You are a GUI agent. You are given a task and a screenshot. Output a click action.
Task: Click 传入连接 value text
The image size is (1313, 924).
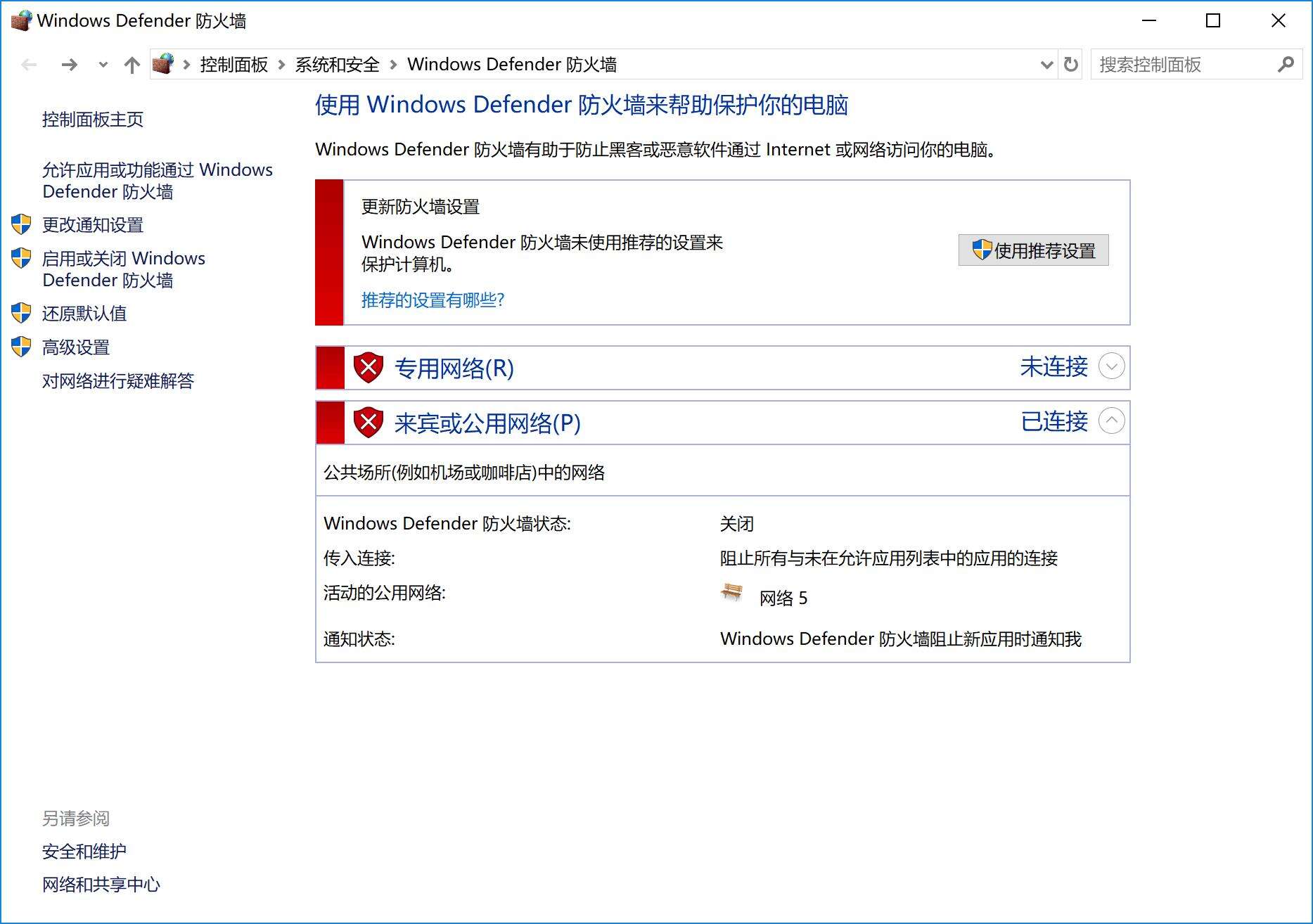coord(889,558)
